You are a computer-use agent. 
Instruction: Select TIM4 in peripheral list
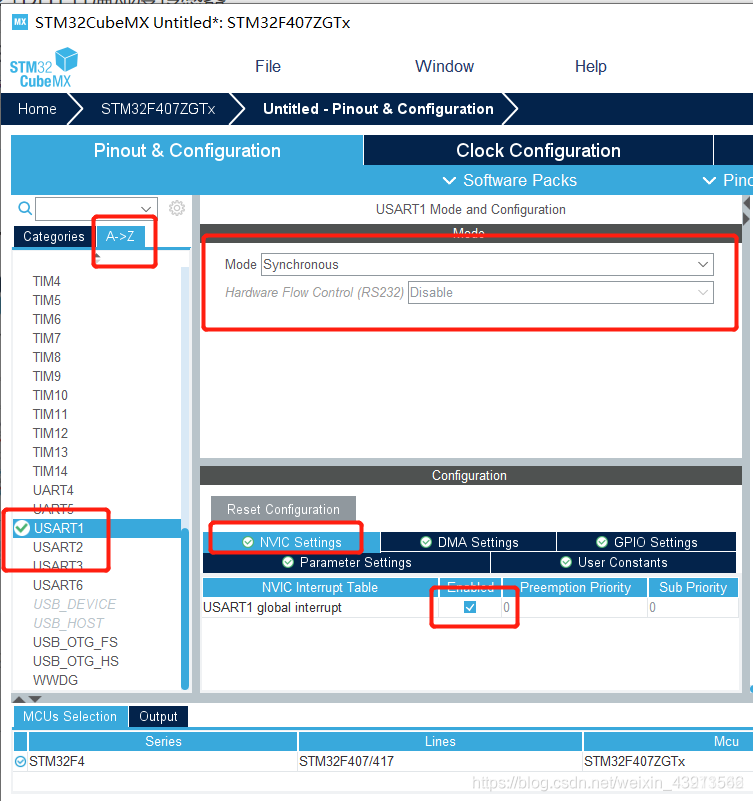click(x=46, y=281)
